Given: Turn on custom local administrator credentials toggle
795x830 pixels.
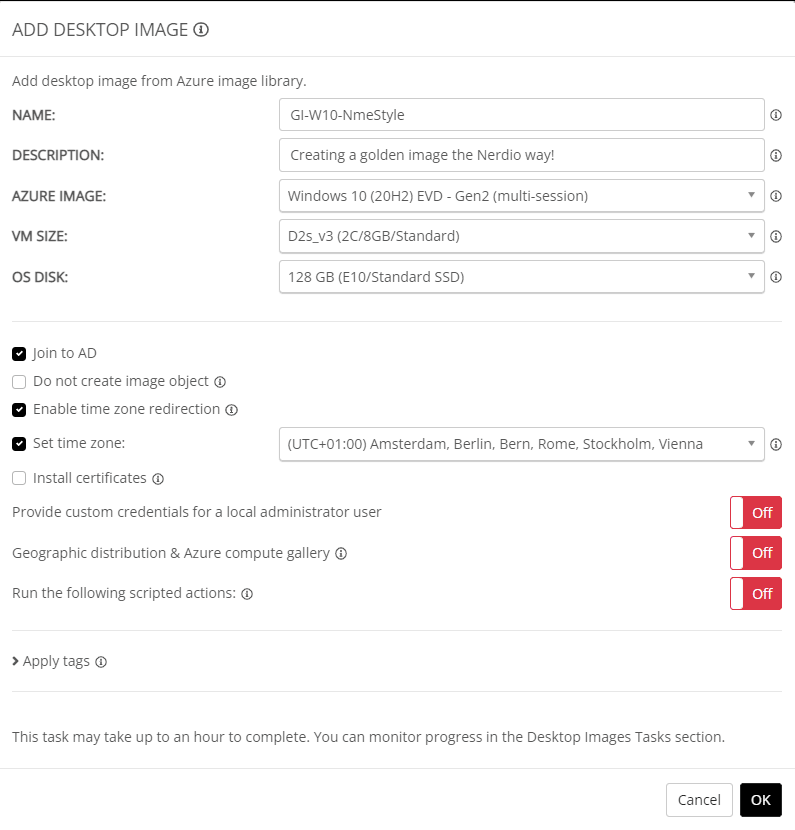Looking at the screenshot, I should [755, 512].
